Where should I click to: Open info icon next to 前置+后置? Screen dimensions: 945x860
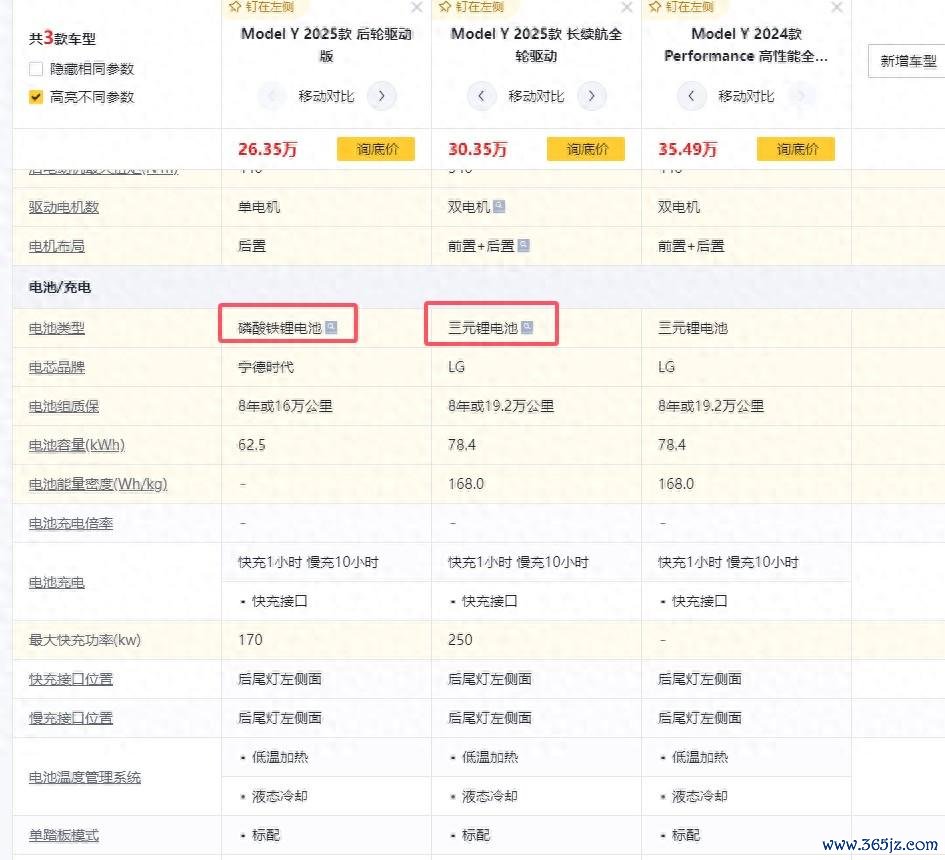pyautogui.click(x=523, y=245)
